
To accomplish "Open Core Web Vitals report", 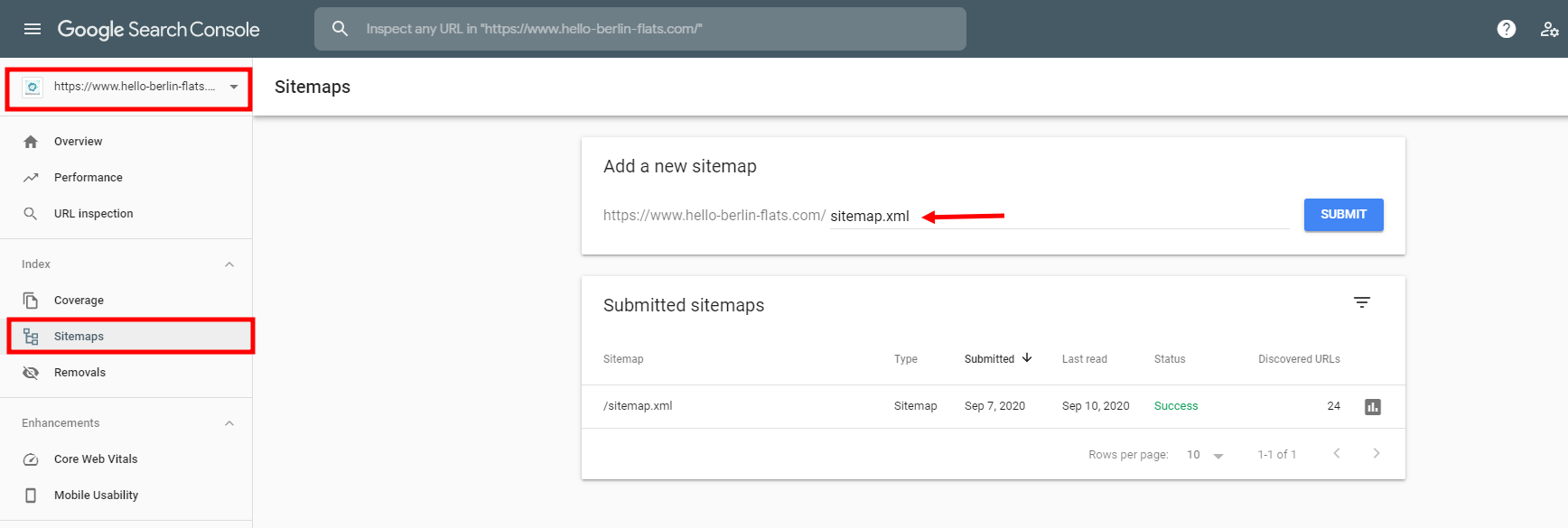I will click(95, 459).
